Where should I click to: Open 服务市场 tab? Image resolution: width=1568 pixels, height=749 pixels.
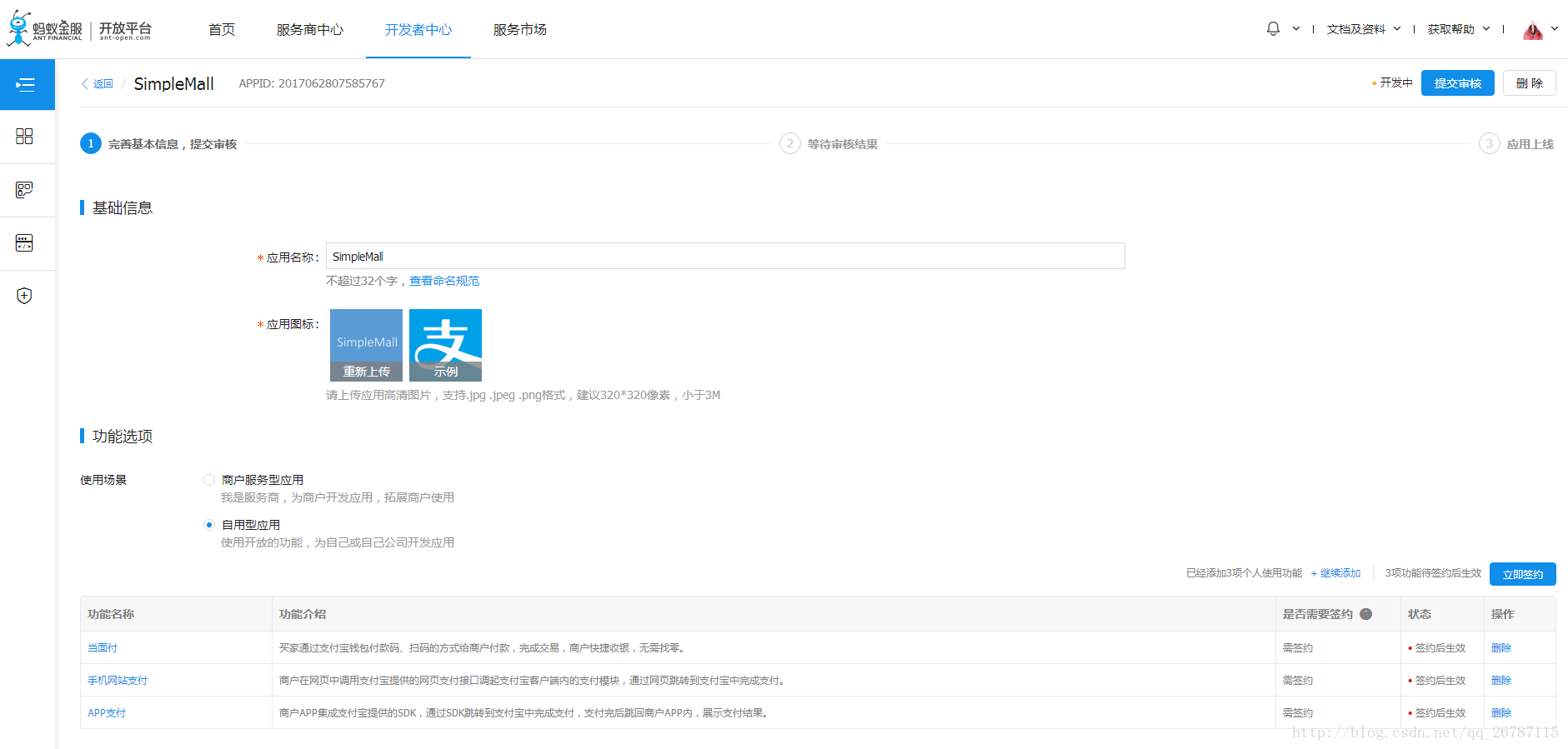[x=520, y=30]
